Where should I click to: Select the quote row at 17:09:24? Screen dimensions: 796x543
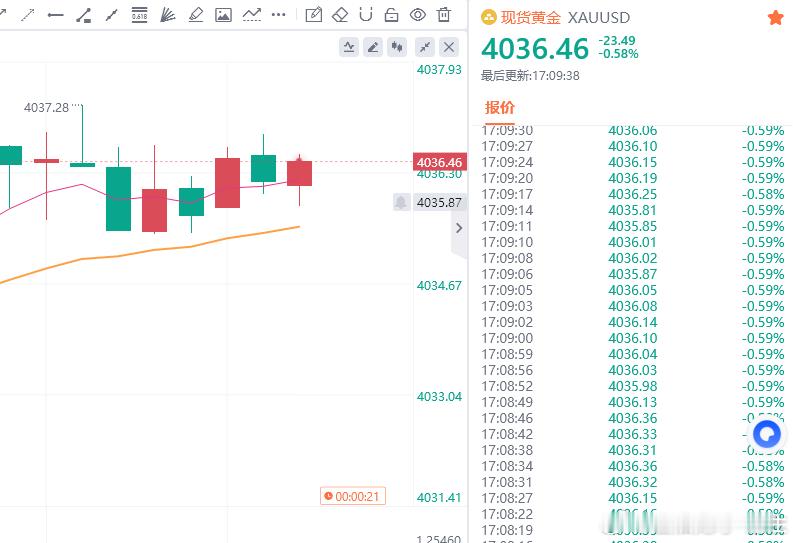(632, 162)
